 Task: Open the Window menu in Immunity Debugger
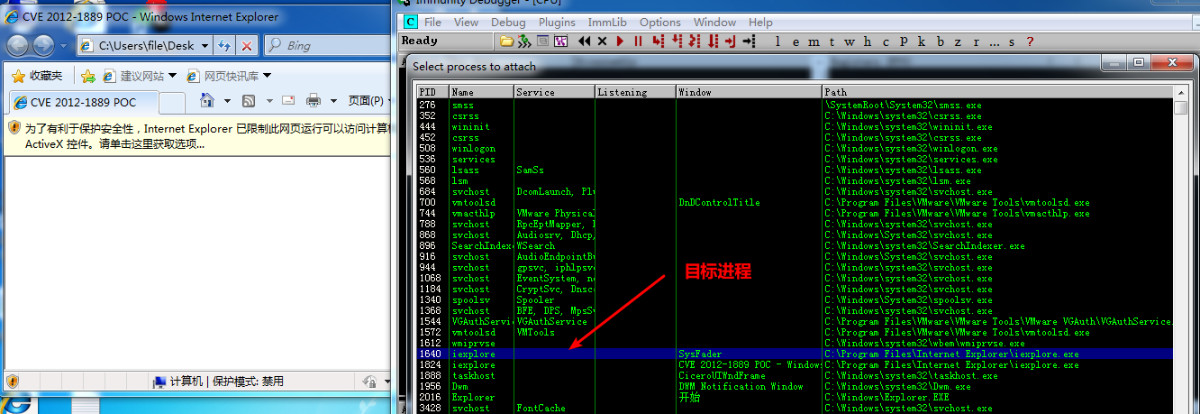[x=714, y=22]
